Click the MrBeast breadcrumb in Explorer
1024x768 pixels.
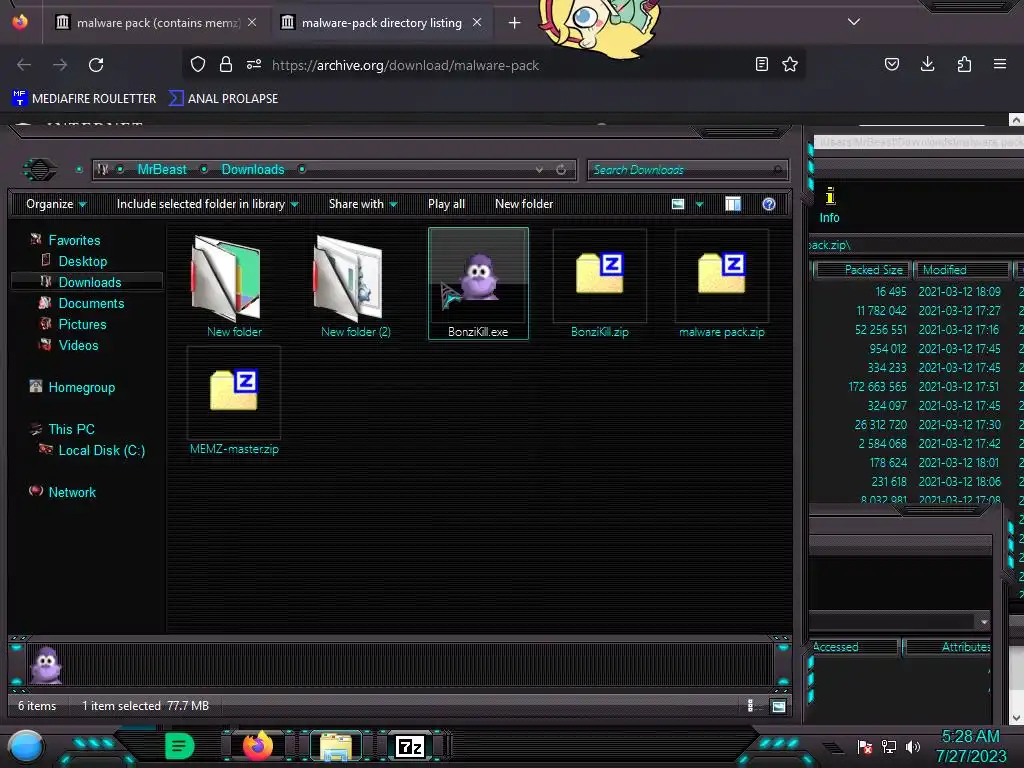click(162, 170)
